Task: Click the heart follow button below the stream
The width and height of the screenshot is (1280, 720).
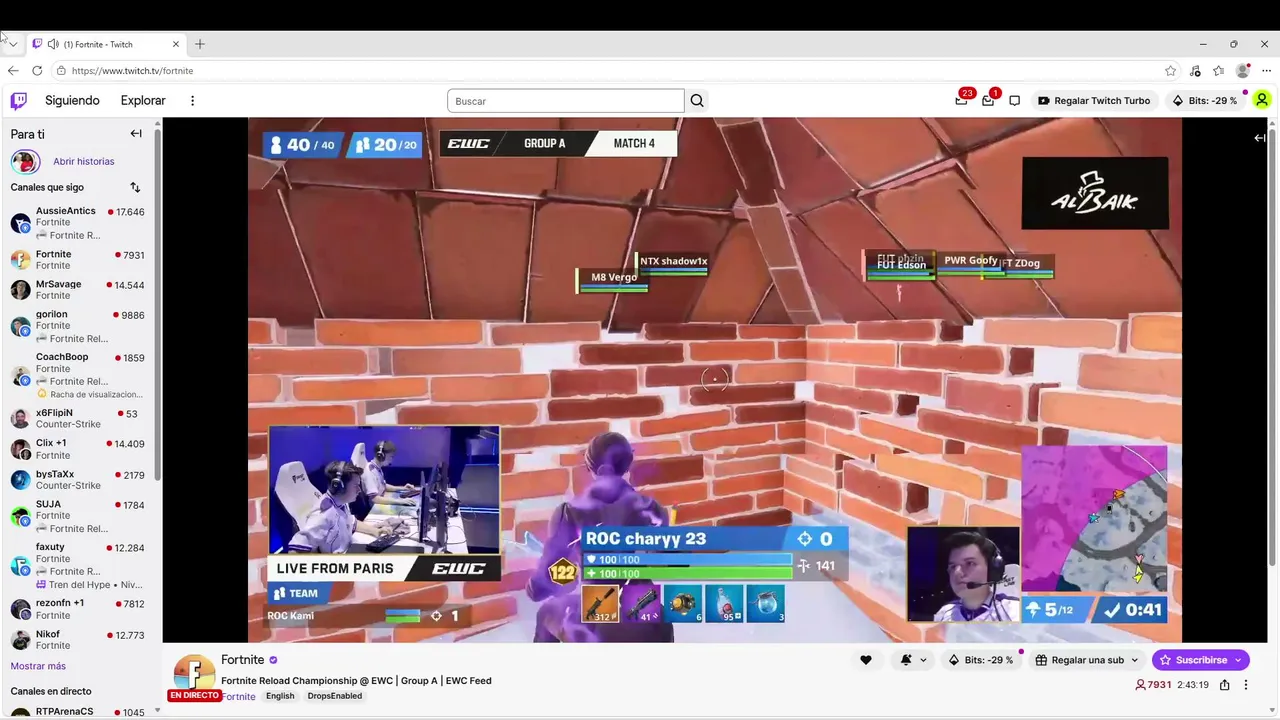Action: 866,660
